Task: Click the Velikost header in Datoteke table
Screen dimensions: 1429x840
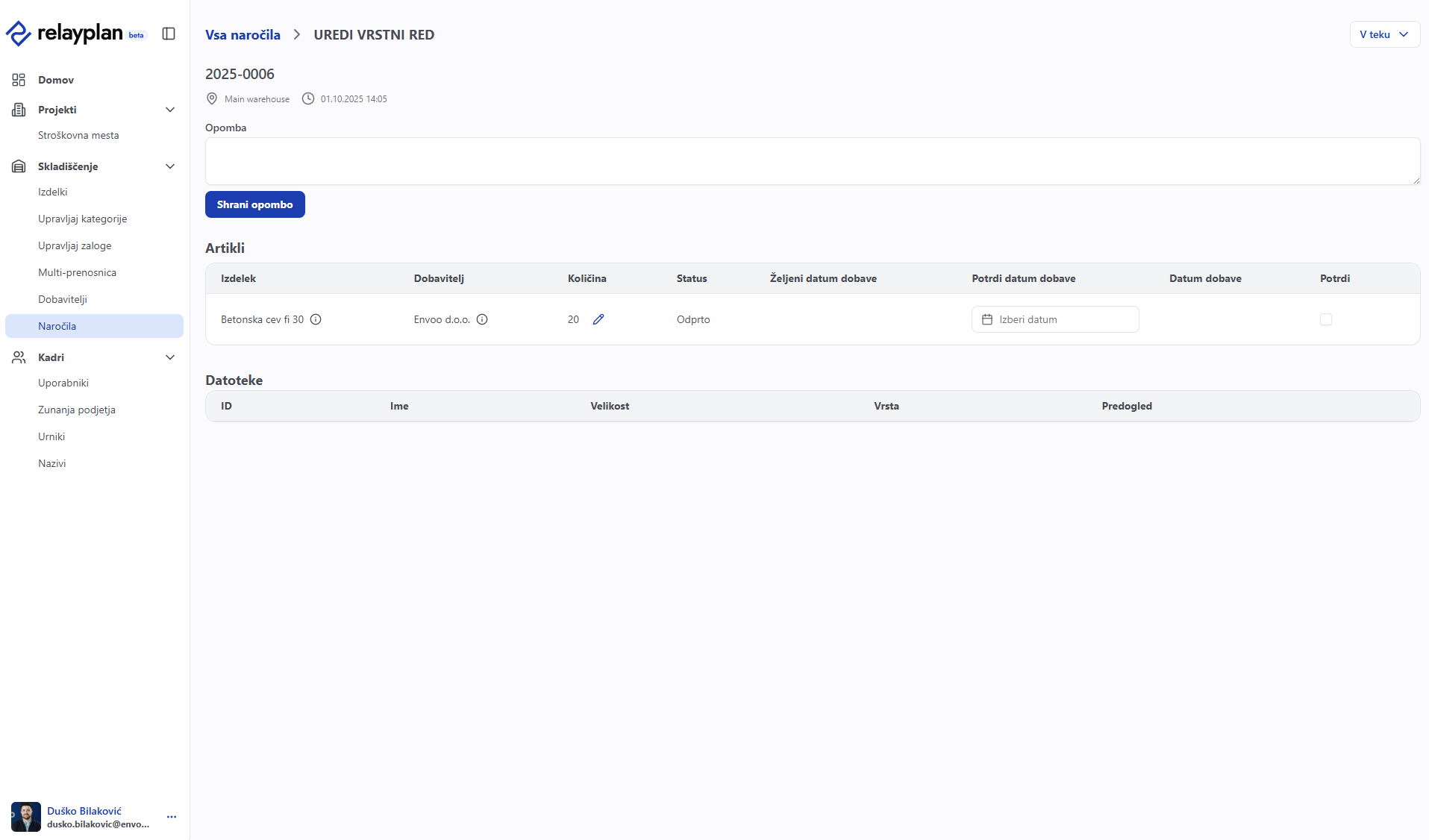Action: [x=610, y=406]
